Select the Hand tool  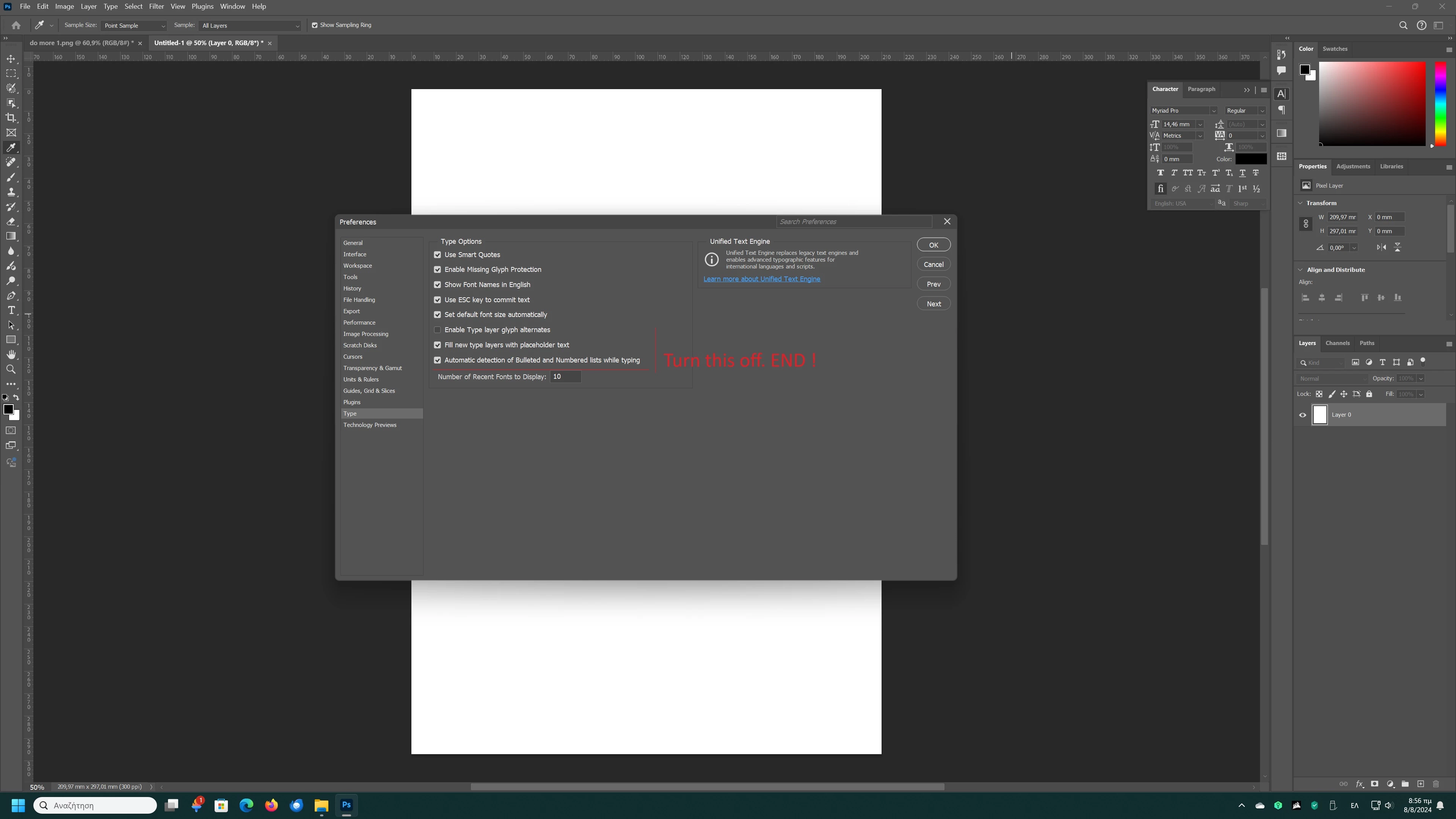[x=11, y=355]
